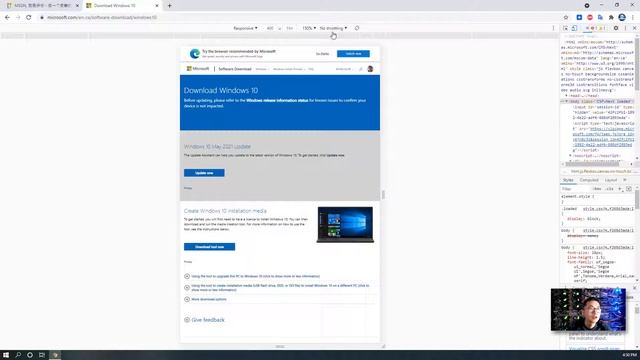Click the blue Launch now banner button
The height and width of the screenshot is (360, 640).
coord(353,54)
